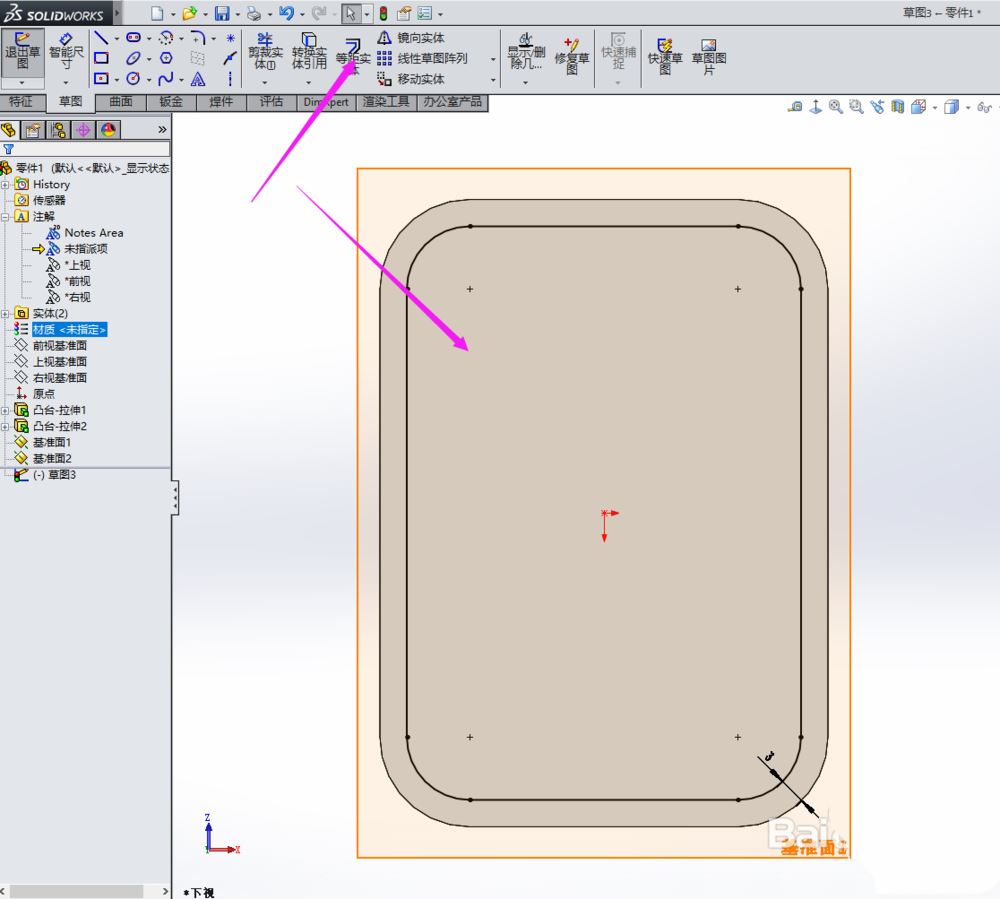Pick the Center Rectangle tool

tap(101, 78)
